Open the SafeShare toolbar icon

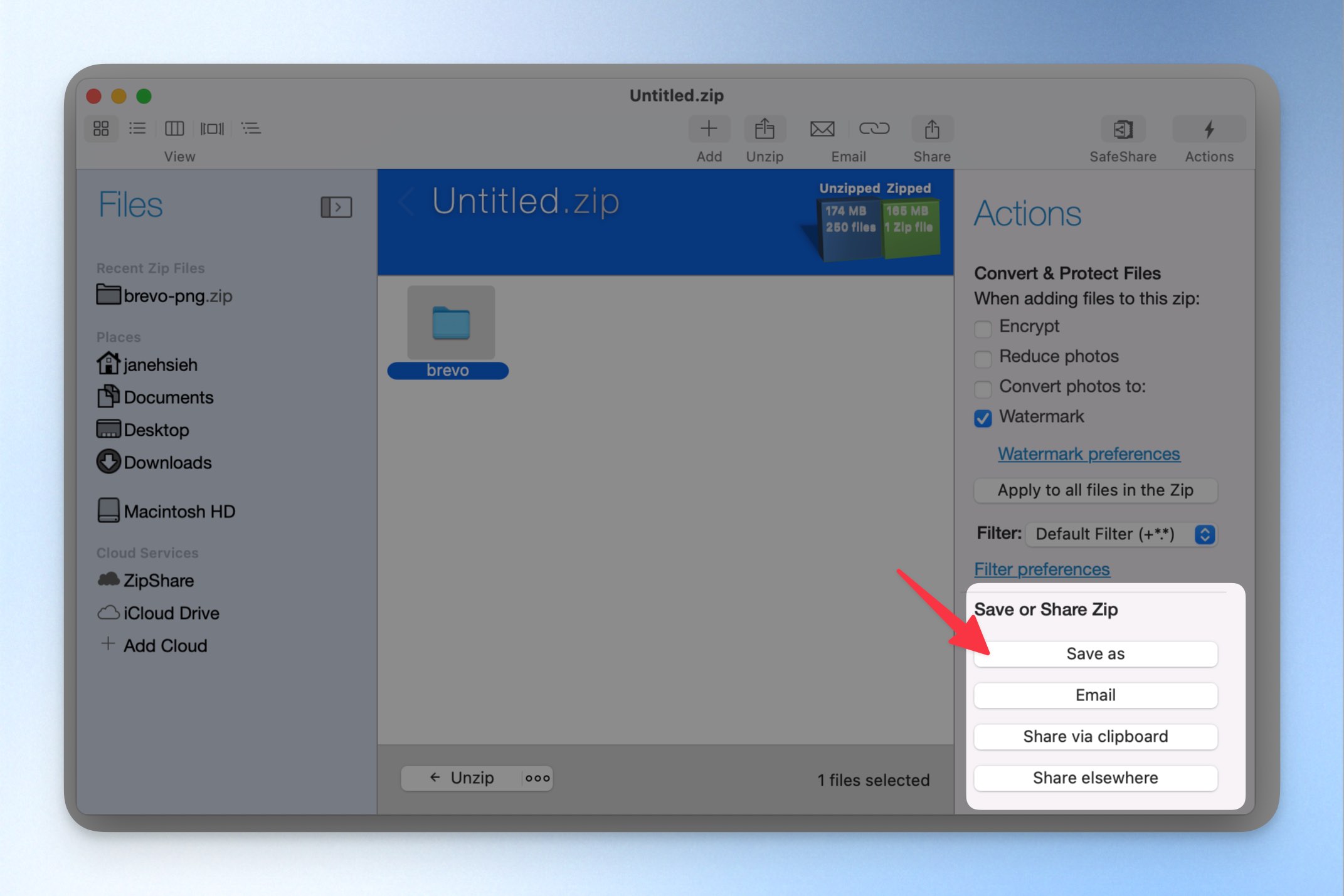(1123, 129)
